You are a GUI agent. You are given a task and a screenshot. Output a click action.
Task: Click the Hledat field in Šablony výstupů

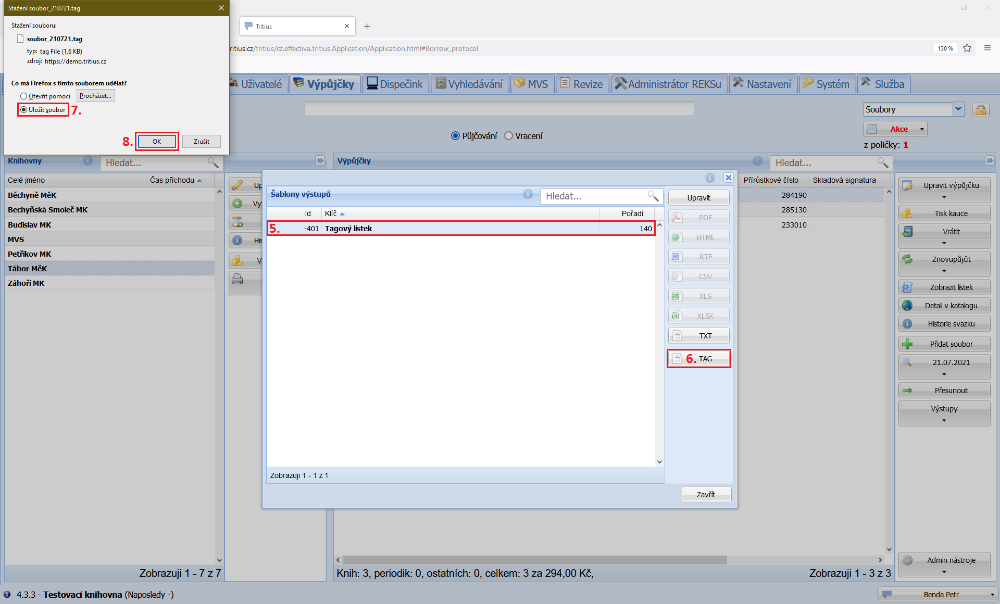pos(594,196)
